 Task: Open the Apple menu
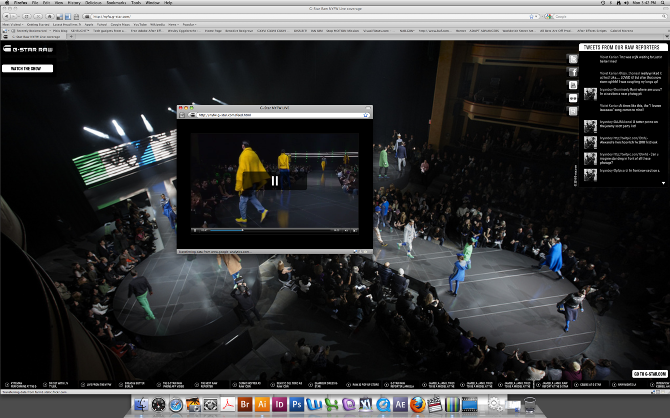[6, 3]
